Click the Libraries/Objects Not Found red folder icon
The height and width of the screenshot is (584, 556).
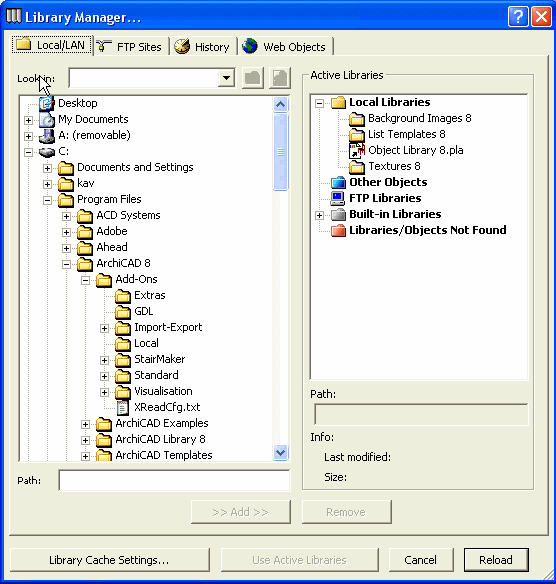click(338, 231)
